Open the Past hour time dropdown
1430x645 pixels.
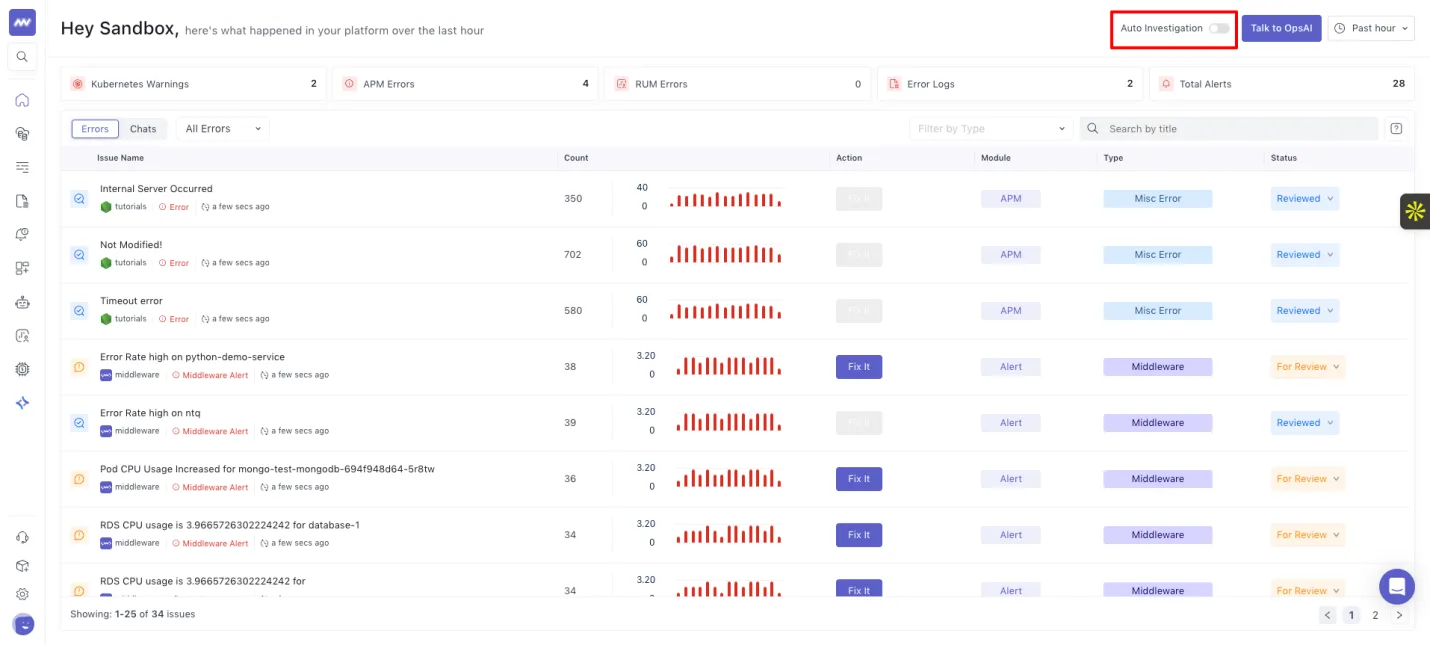(1371, 28)
